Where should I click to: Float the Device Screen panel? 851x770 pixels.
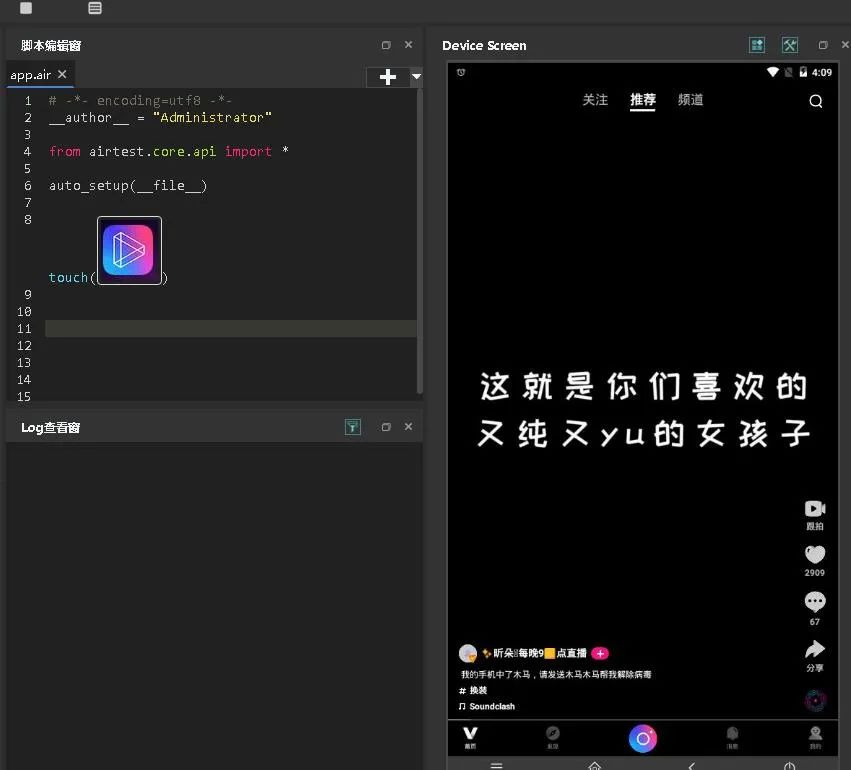[x=823, y=45]
